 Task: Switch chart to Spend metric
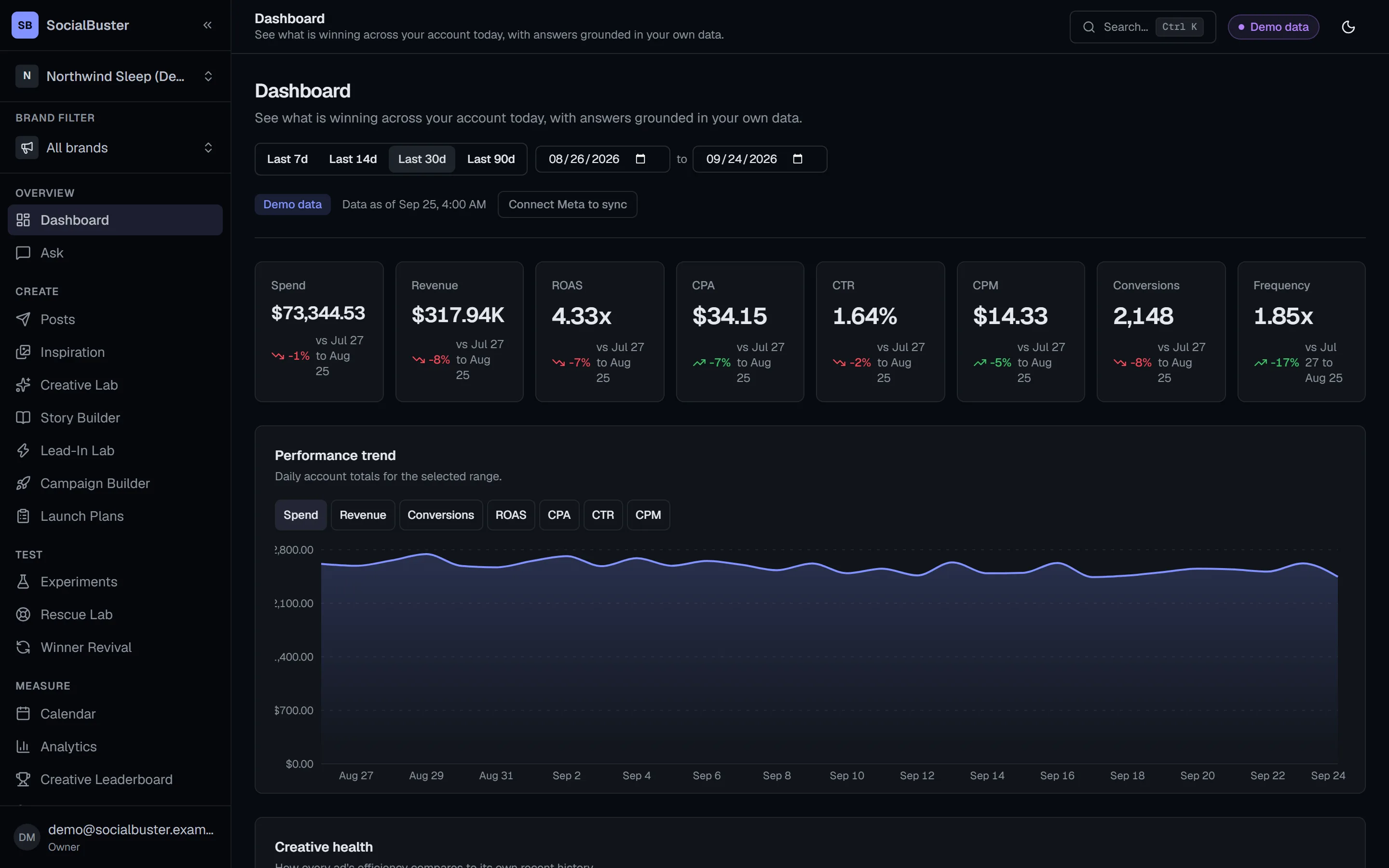(x=301, y=515)
